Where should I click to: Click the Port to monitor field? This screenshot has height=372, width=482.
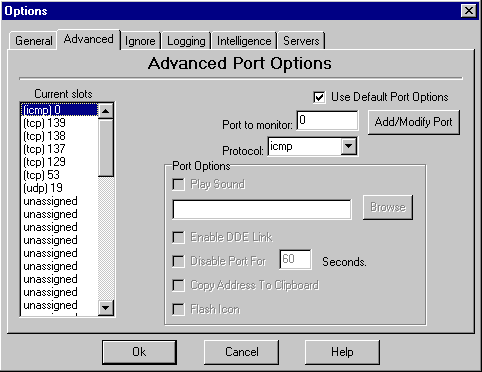click(x=327, y=120)
